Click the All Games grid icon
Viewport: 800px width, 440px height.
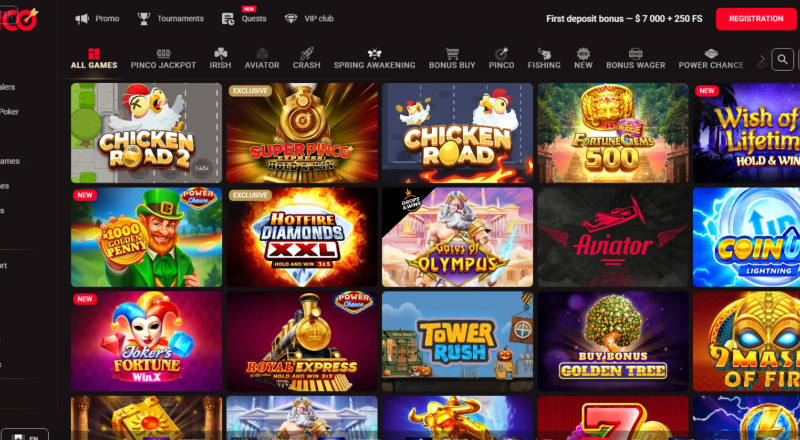click(x=94, y=54)
